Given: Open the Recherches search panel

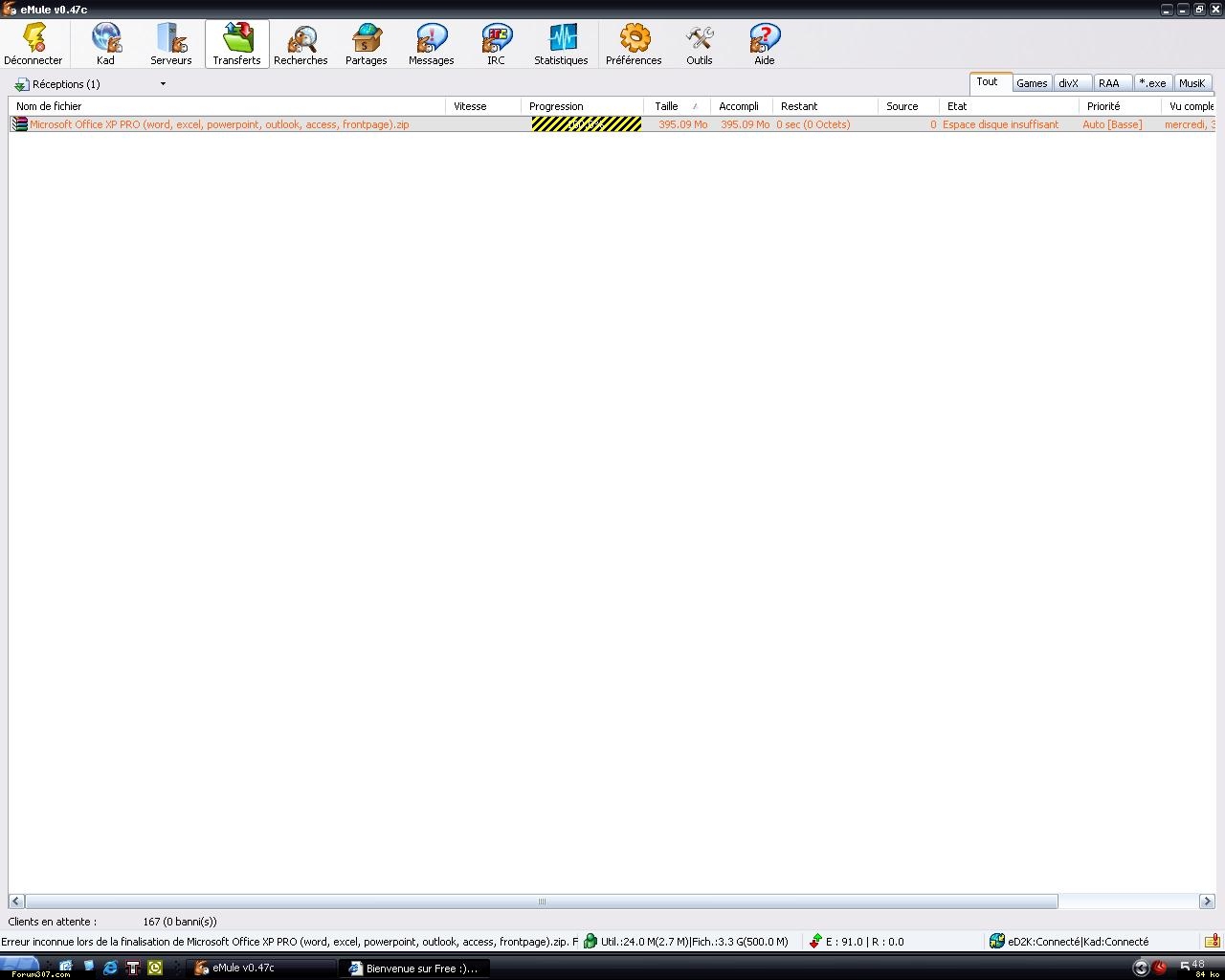Looking at the screenshot, I should click(x=301, y=44).
